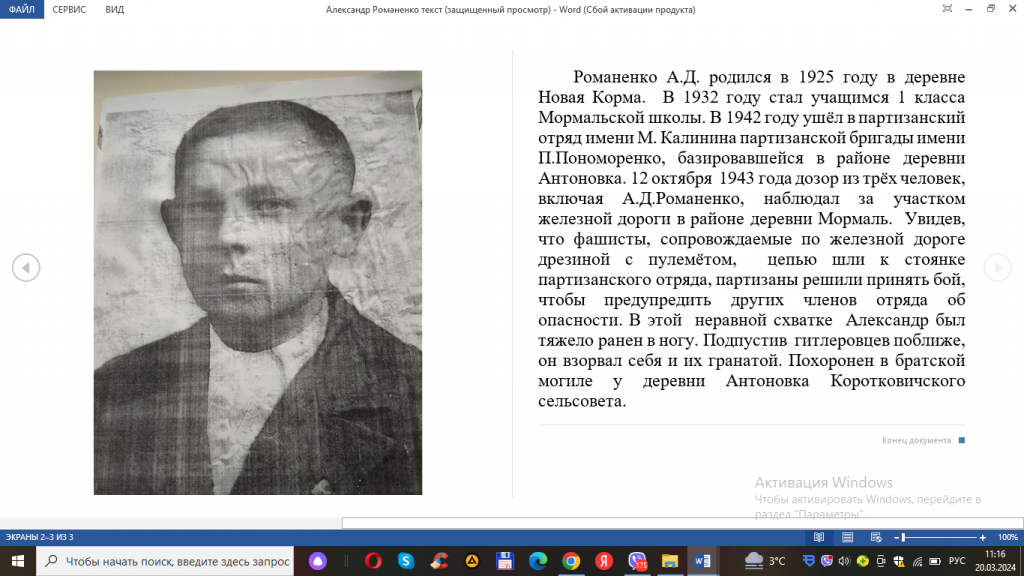Check the battery tray icon

tap(935, 561)
